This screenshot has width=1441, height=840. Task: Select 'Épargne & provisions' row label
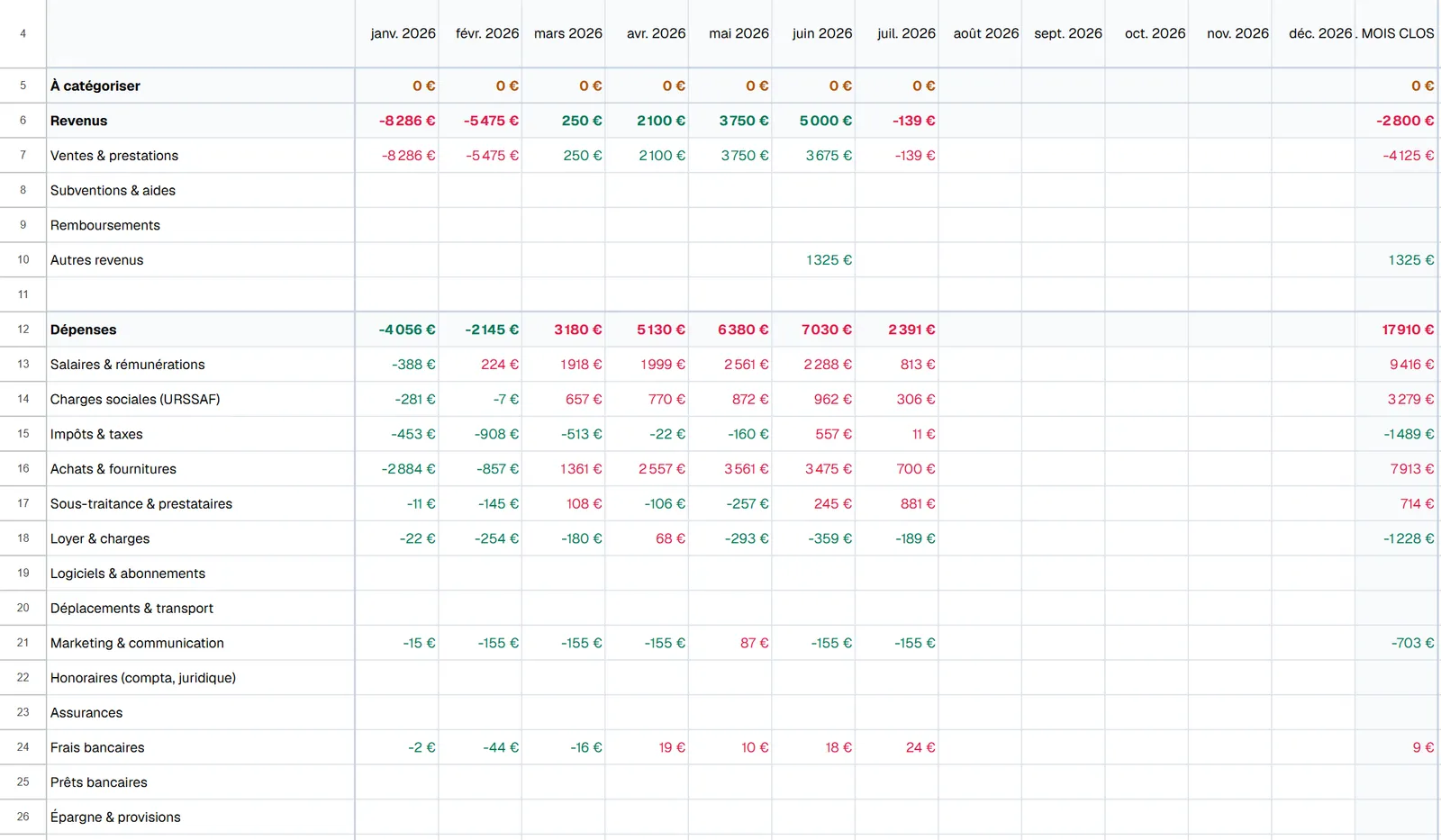pyautogui.click(x=115, y=817)
